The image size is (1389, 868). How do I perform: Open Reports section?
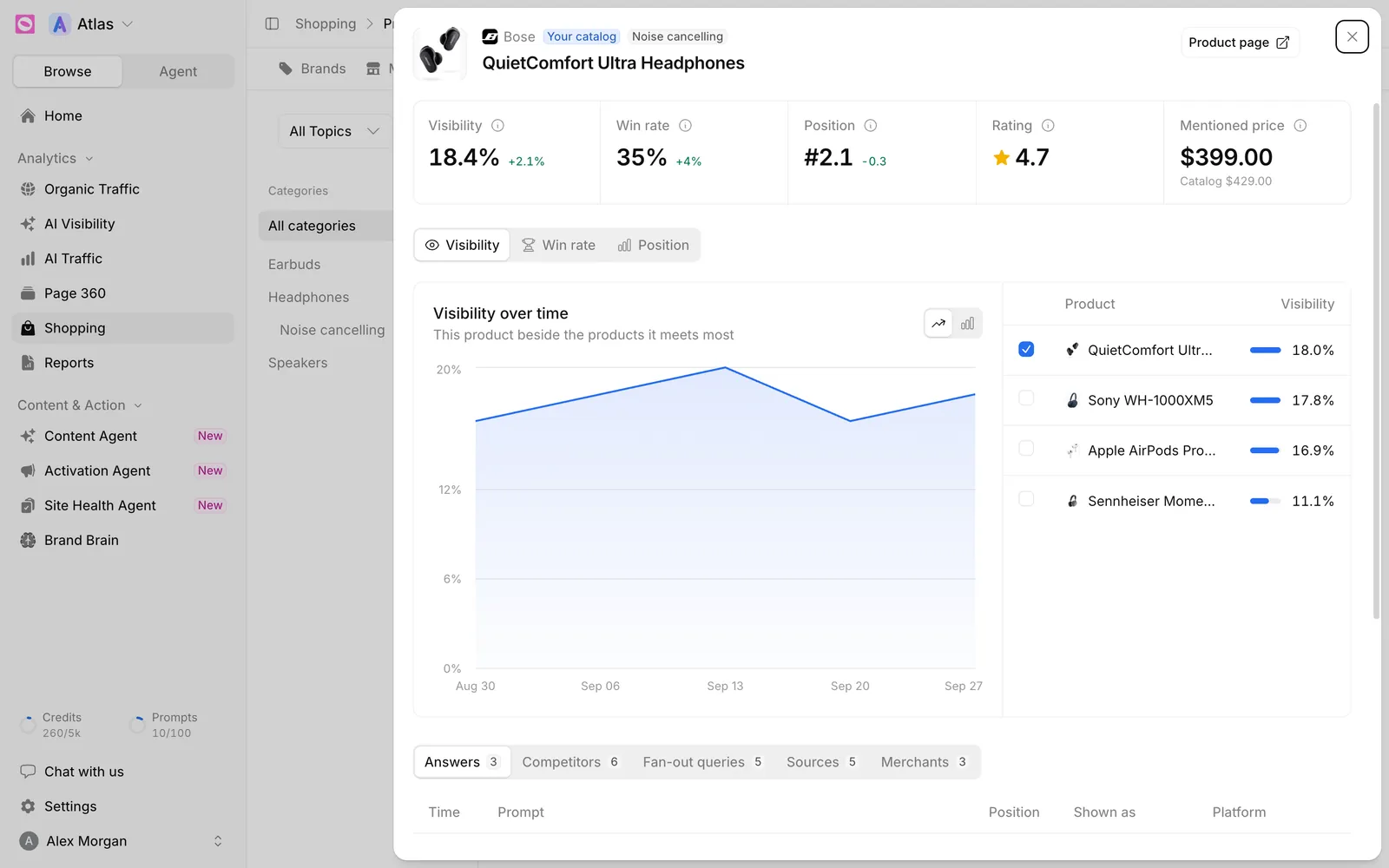point(123,363)
